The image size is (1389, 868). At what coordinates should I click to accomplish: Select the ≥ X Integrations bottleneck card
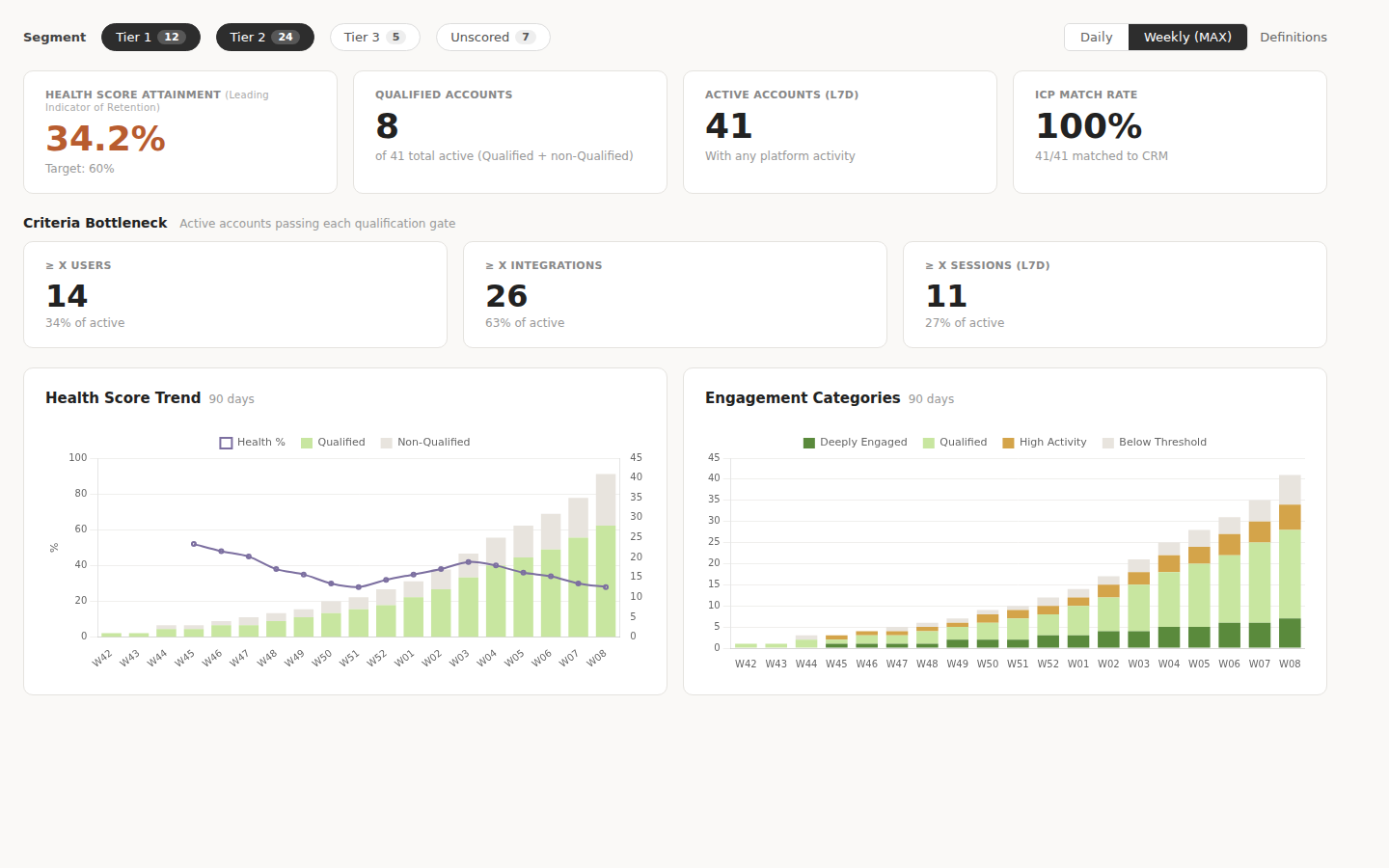coord(675,294)
